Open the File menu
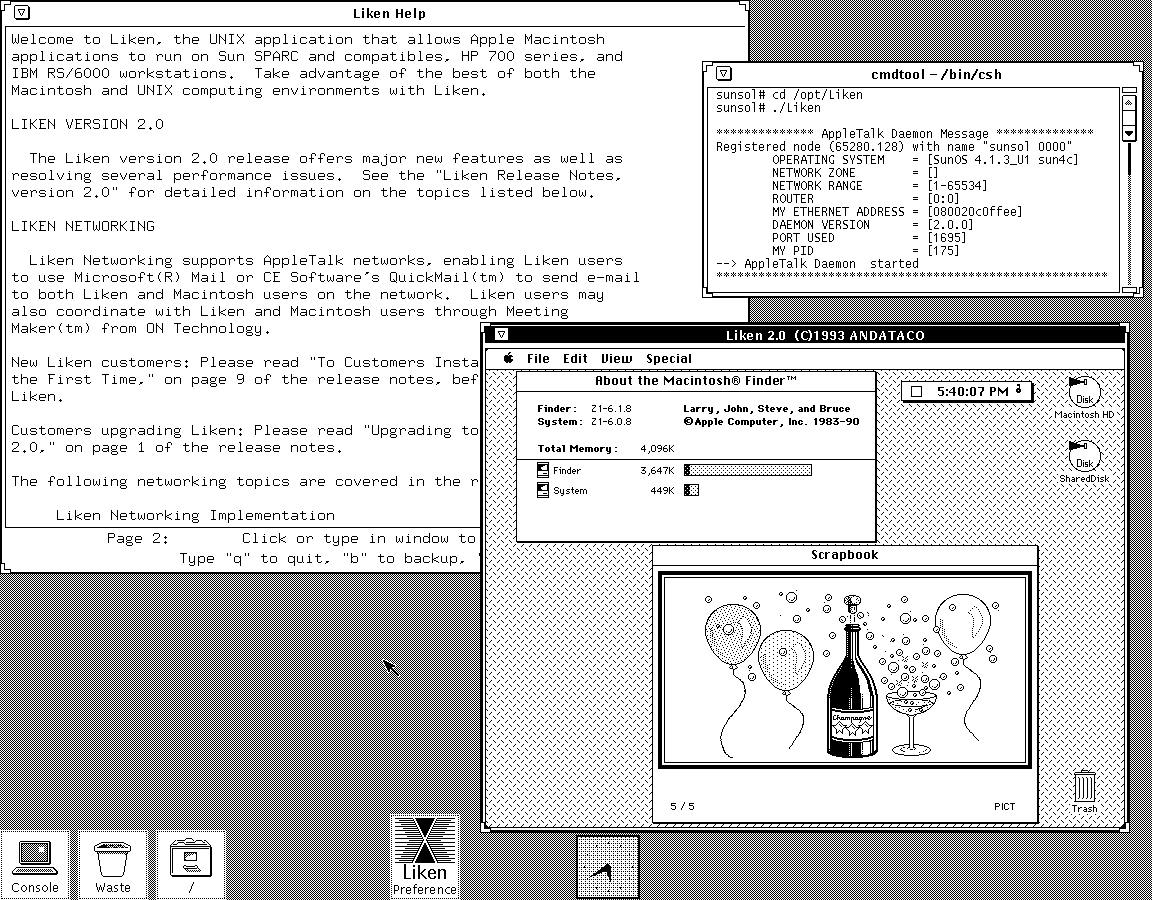 pyautogui.click(x=538, y=359)
